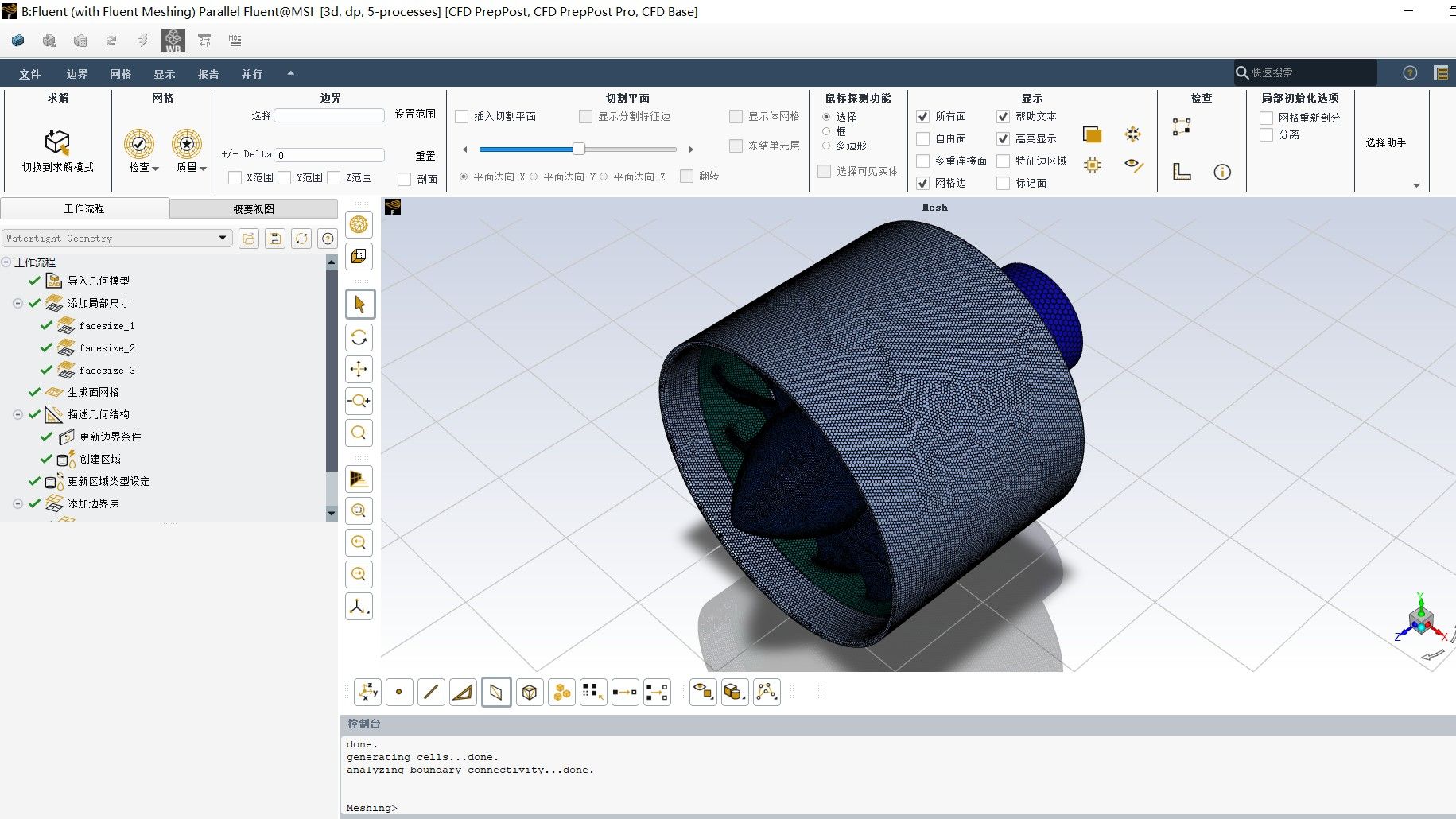Select the pan view tool
The height and width of the screenshot is (819, 1456).
359,369
